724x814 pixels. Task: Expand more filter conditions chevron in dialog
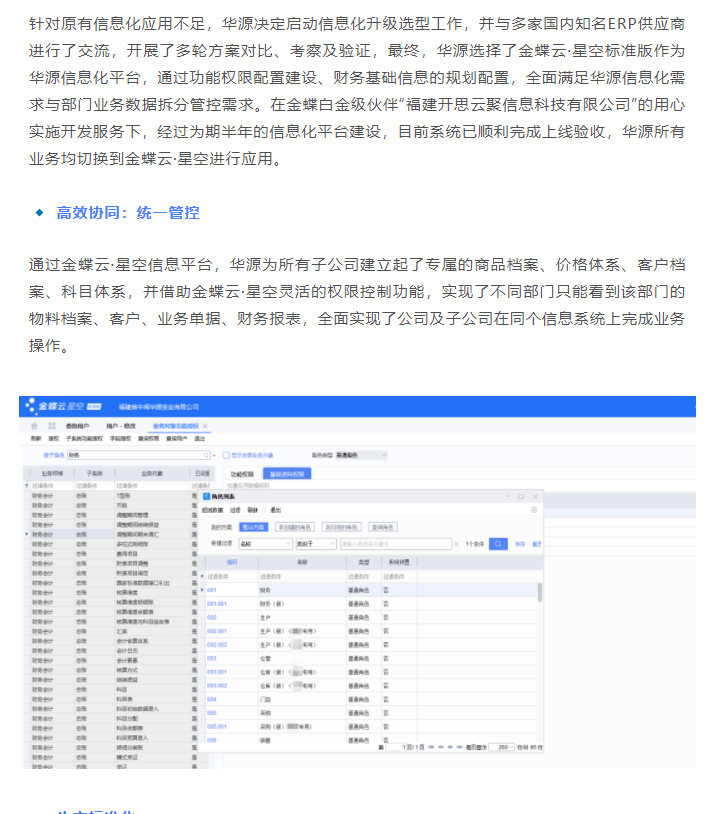(x=456, y=544)
